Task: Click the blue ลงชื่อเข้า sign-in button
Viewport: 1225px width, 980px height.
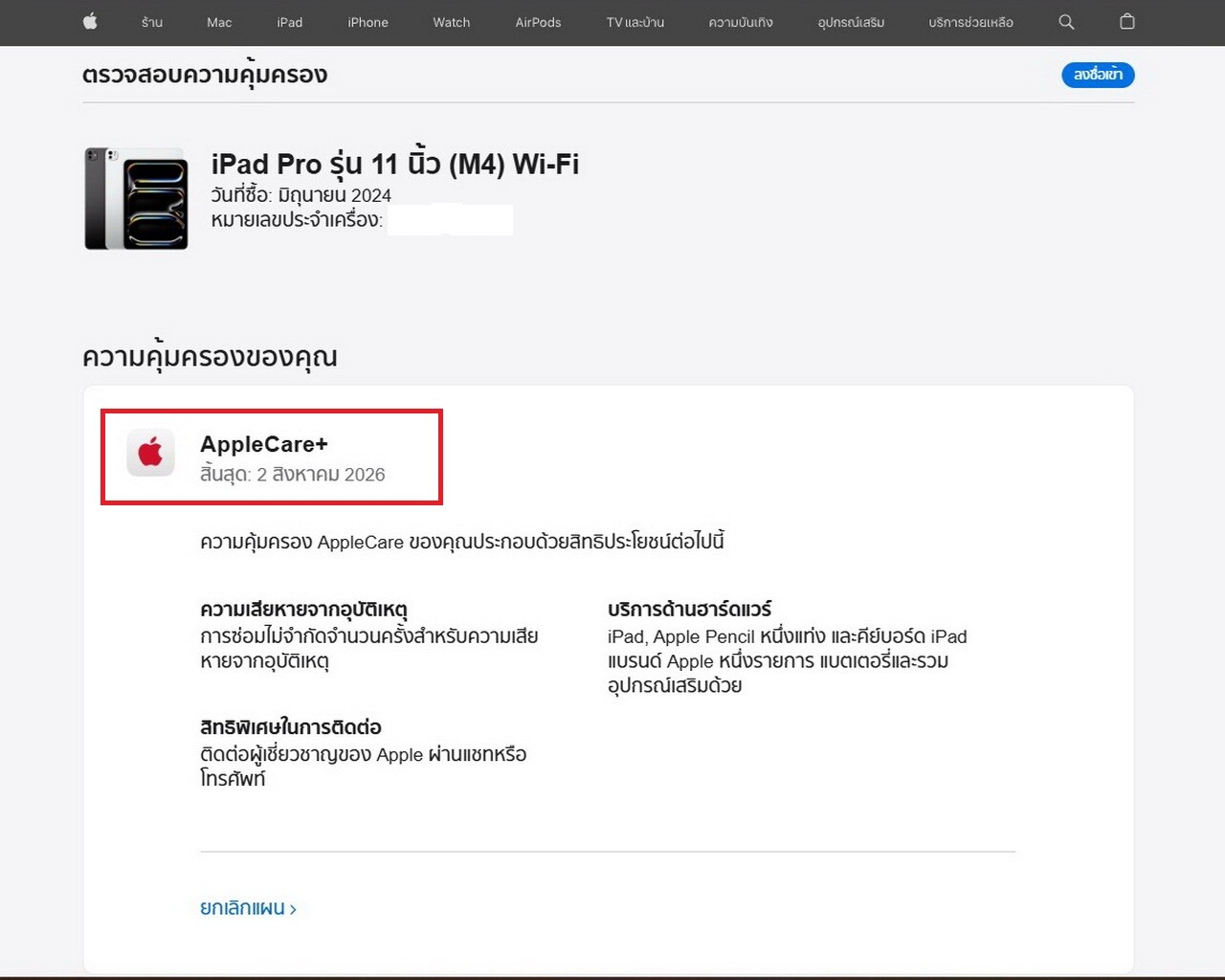Action: coord(1098,75)
